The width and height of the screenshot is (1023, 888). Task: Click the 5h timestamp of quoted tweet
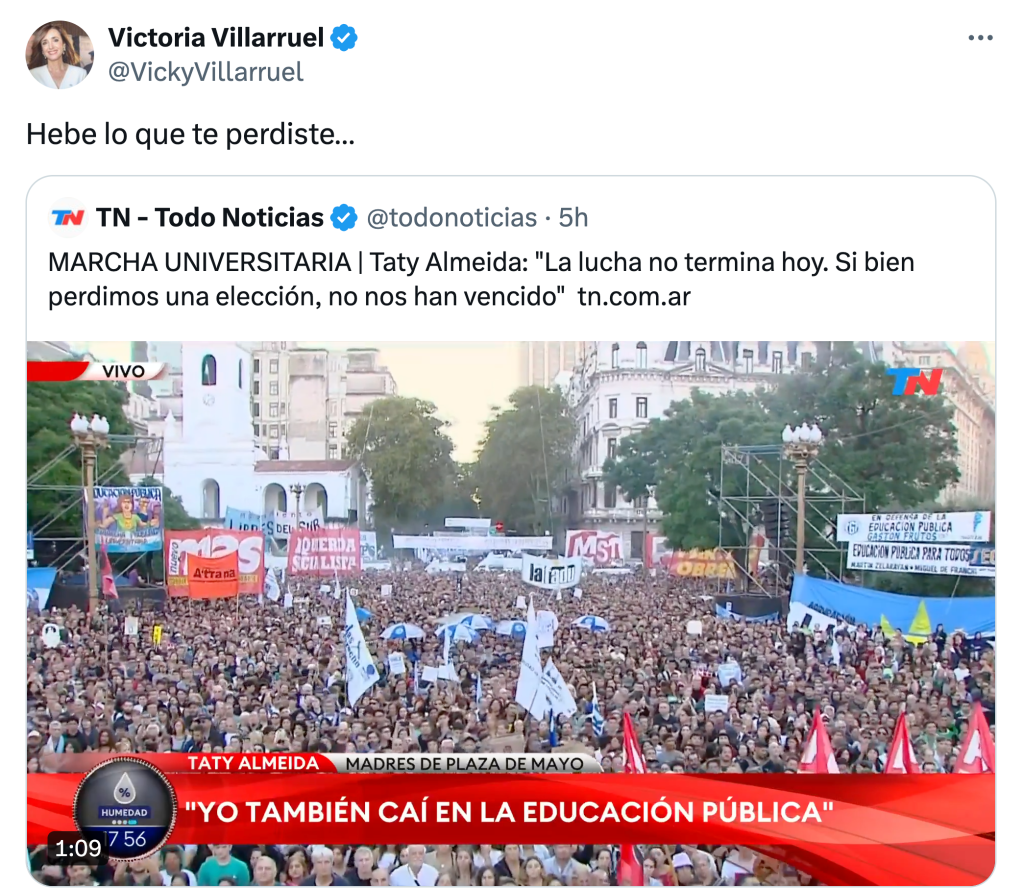pyautogui.click(x=573, y=218)
